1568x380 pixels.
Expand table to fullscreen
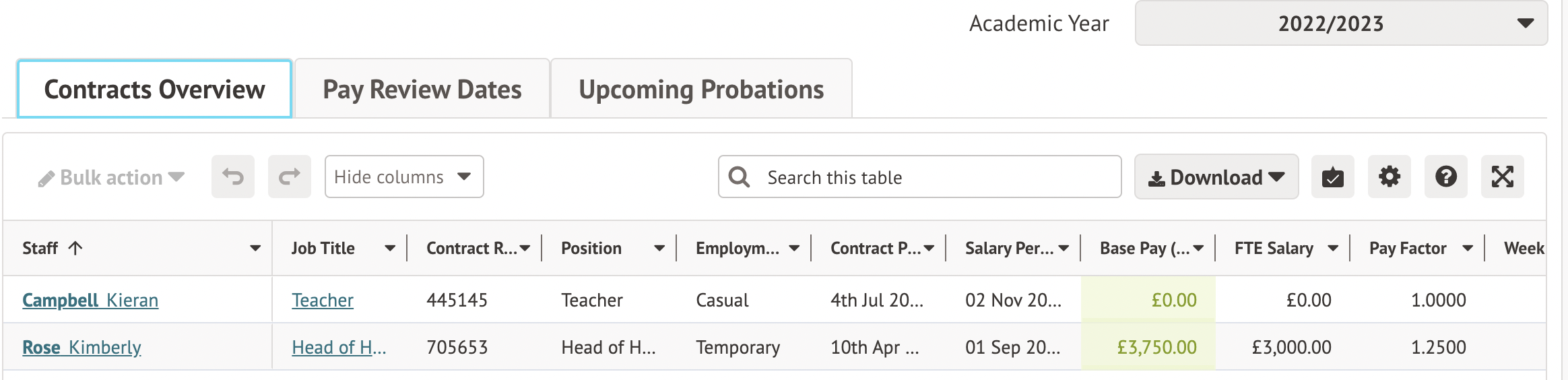[x=1502, y=177]
